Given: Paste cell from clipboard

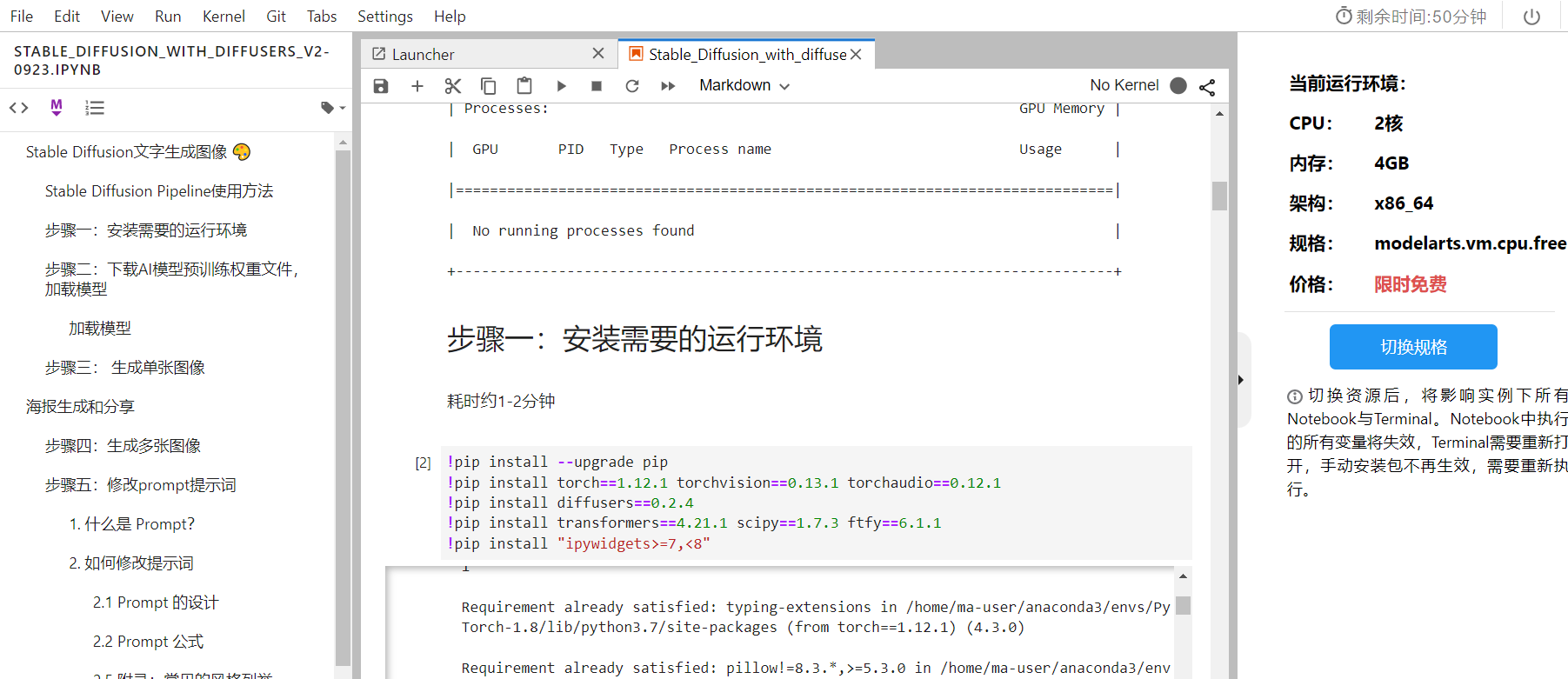Looking at the screenshot, I should point(524,86).
